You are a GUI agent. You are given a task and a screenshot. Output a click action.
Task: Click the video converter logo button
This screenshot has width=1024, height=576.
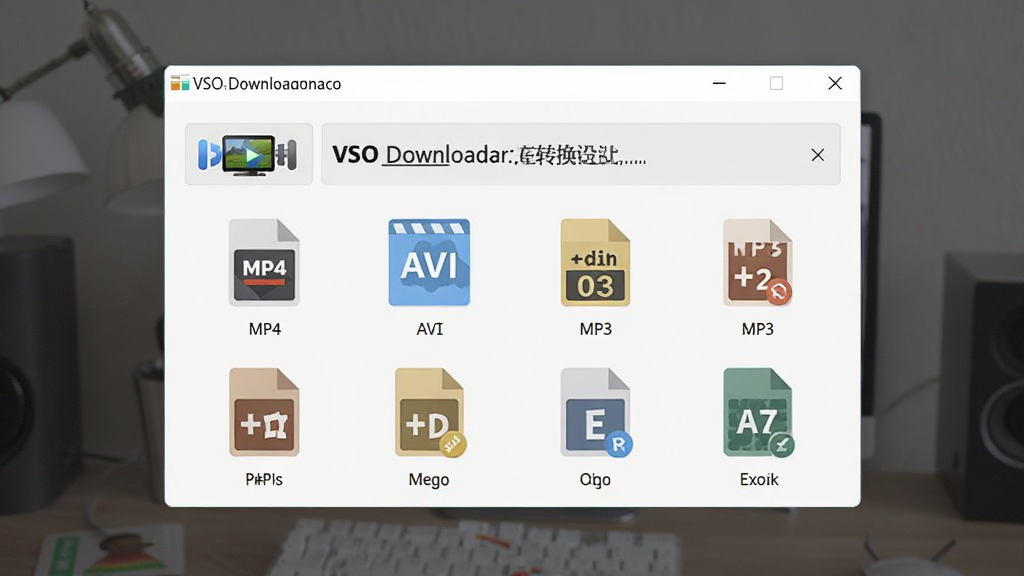click(x=249, y=154)
